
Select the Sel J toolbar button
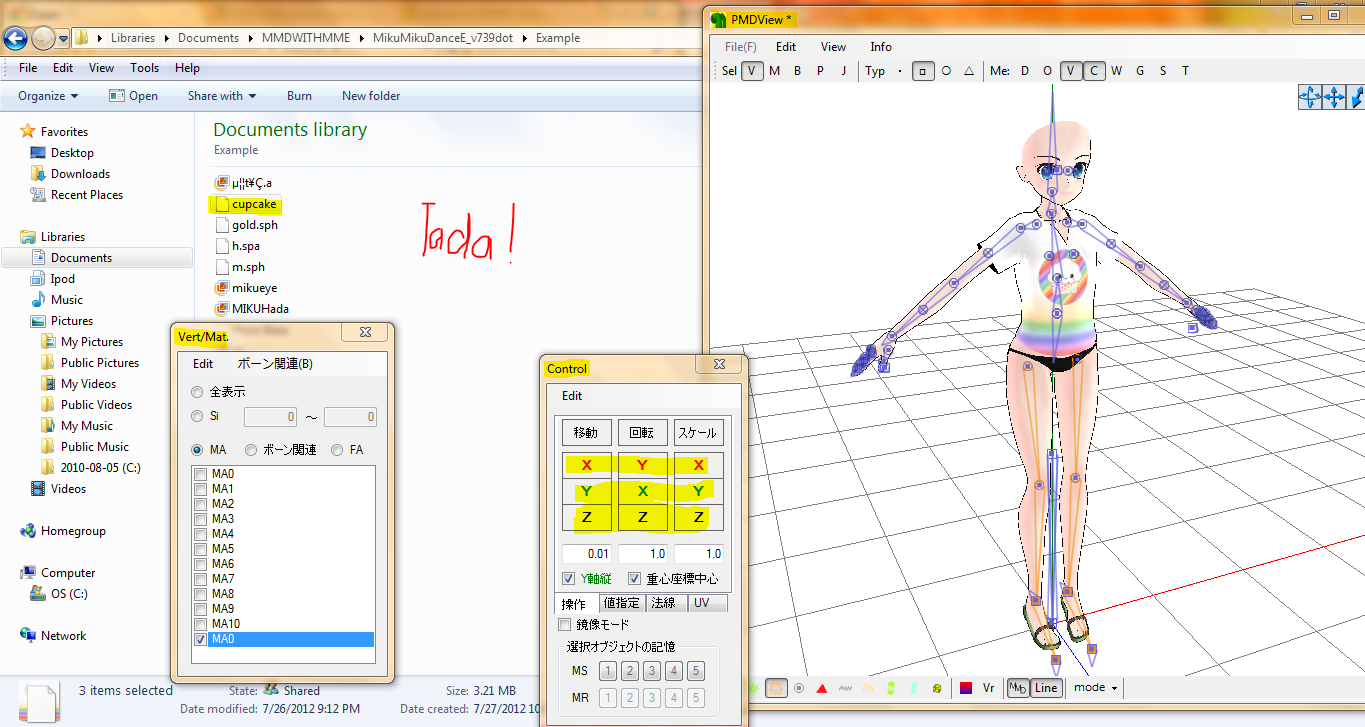844,71
